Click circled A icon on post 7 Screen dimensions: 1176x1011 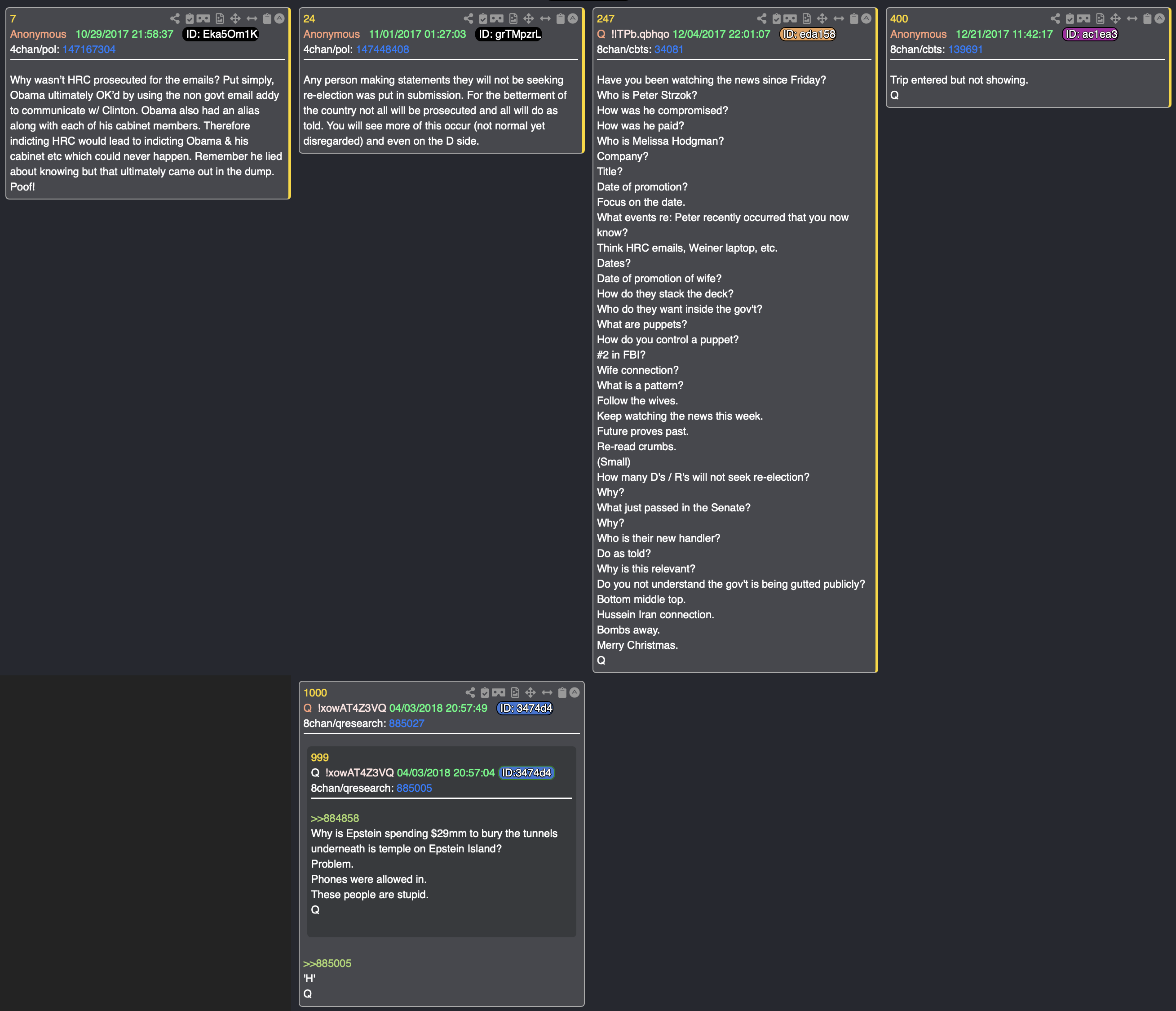[x=279, y=19]
